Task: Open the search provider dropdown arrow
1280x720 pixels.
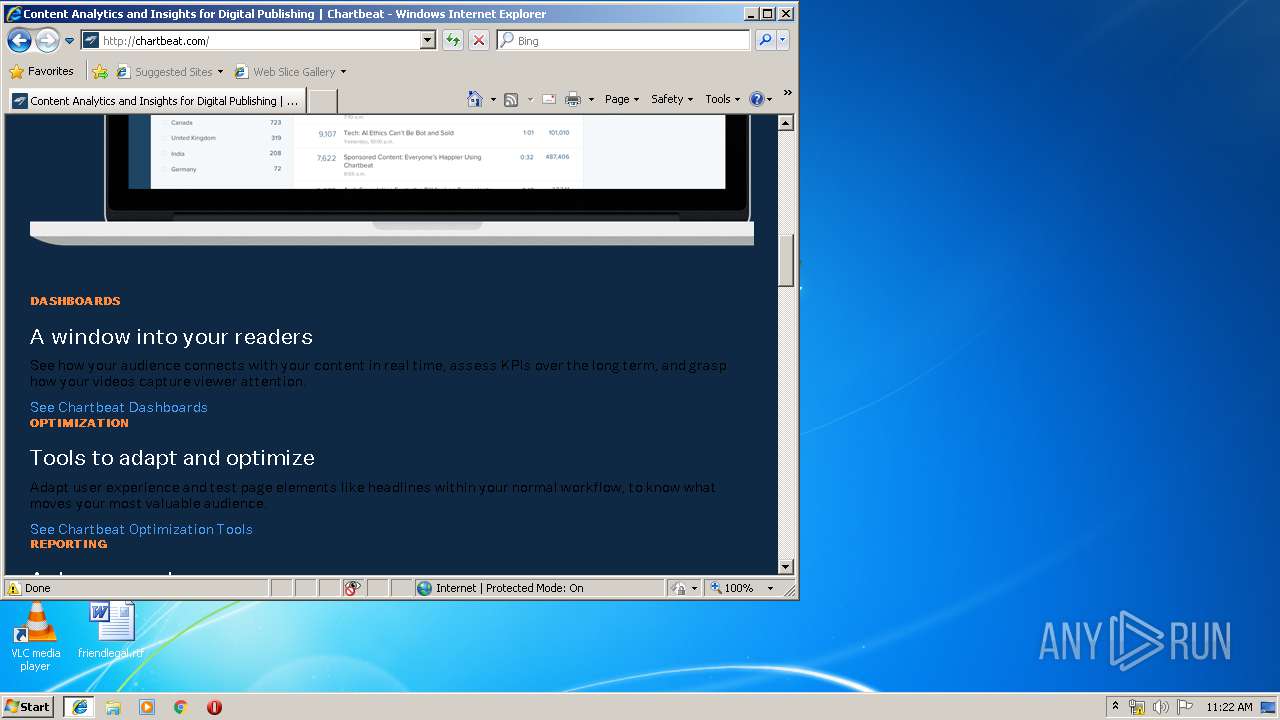Action: click(x=783, y=41)
